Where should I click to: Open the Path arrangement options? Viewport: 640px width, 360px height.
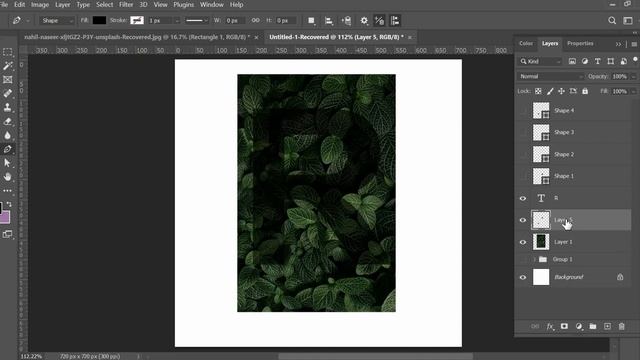coord(346,20)
